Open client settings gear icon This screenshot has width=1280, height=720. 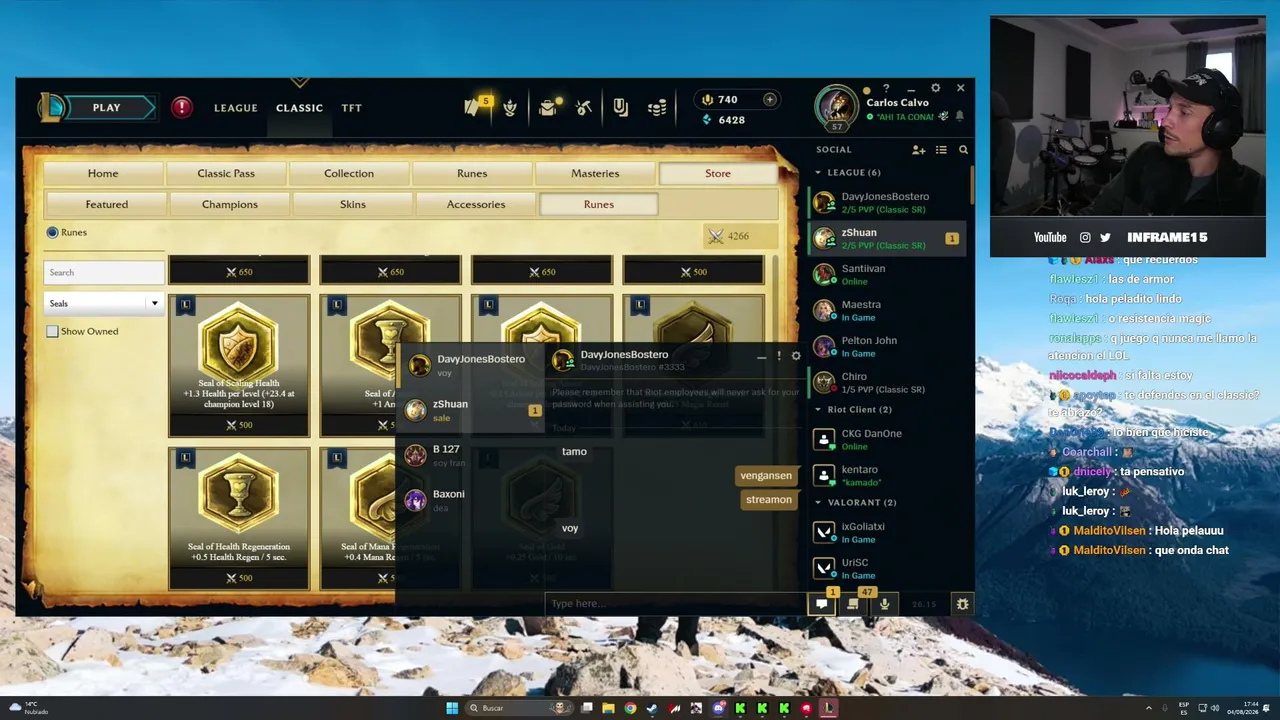coord(935,88)
